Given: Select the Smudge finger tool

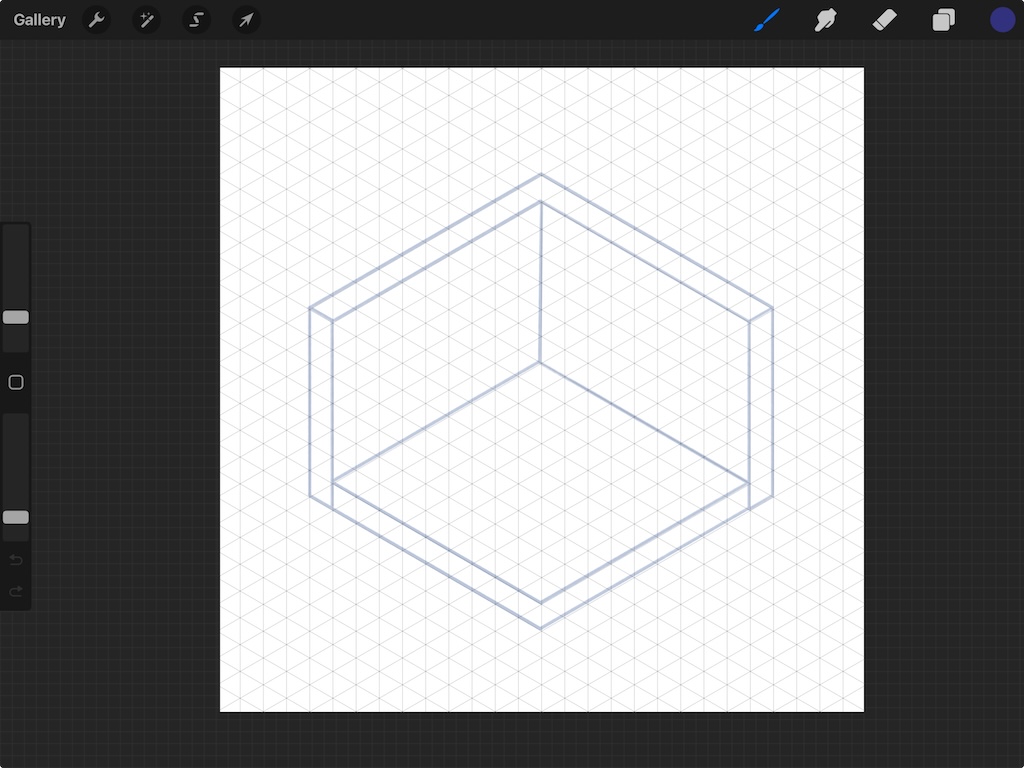Looking at the screenshot, I should point(826,20).
